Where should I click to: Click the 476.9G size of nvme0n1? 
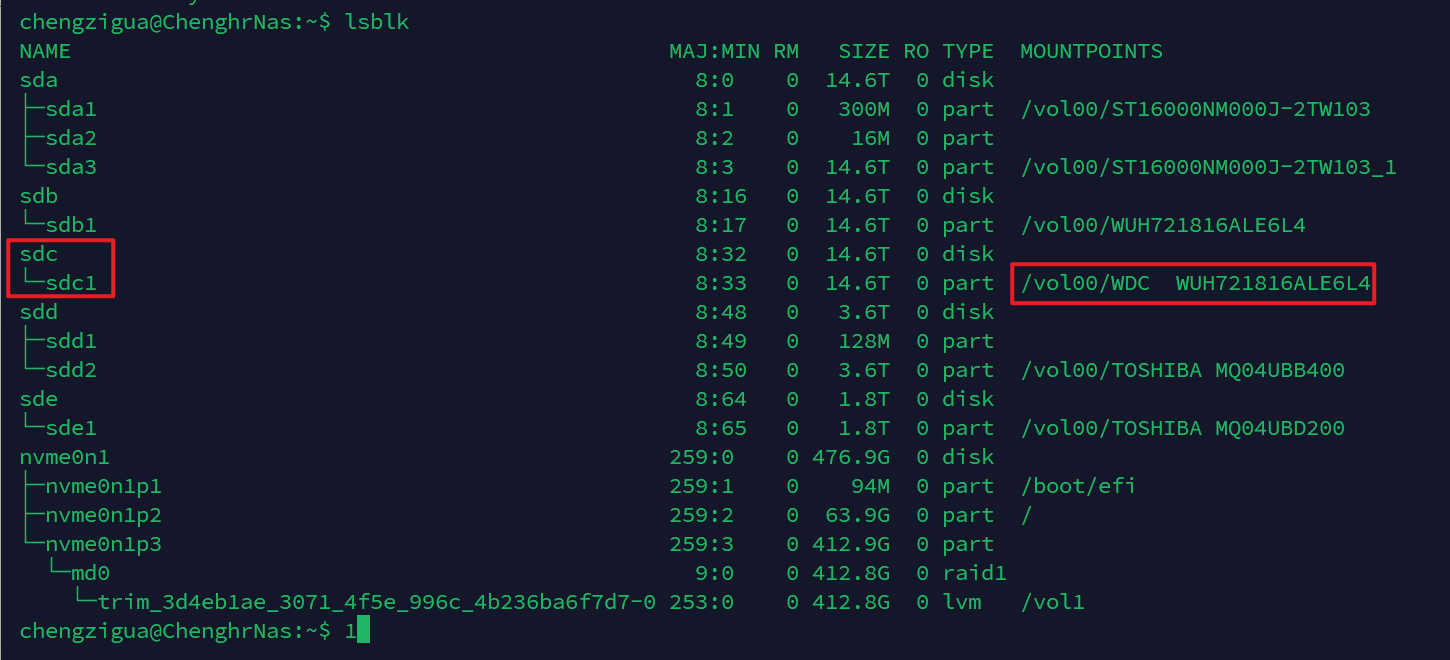[851, 457]
